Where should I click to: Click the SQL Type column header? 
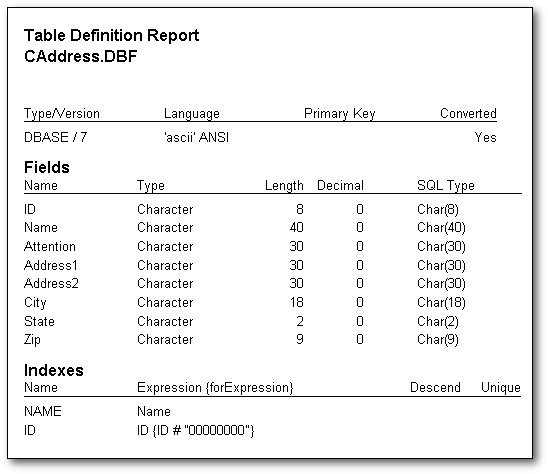[446, 185]
